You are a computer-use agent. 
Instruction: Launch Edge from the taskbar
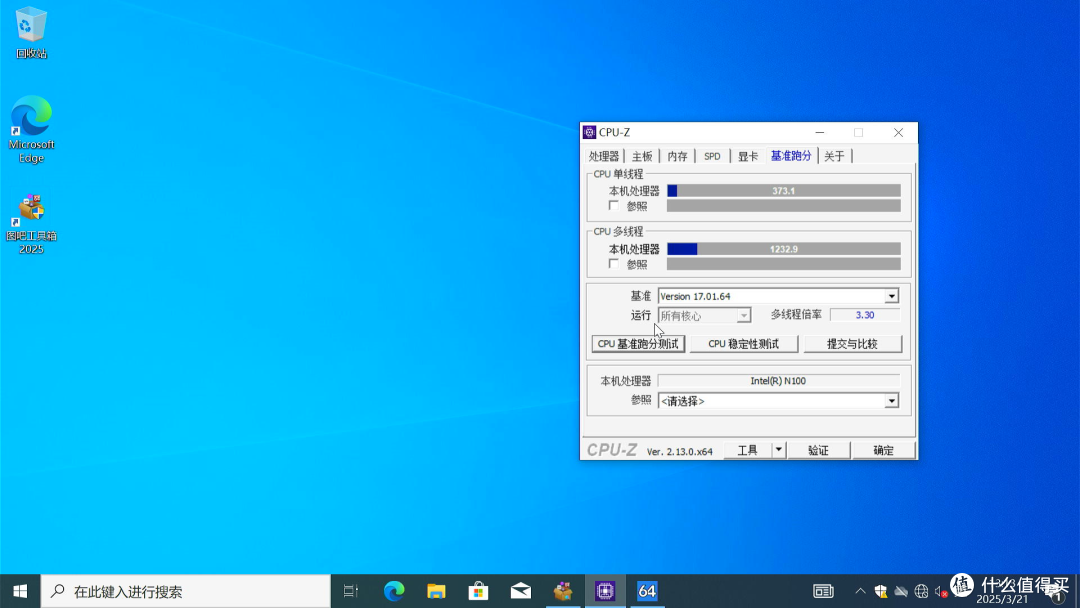point(394,591)
